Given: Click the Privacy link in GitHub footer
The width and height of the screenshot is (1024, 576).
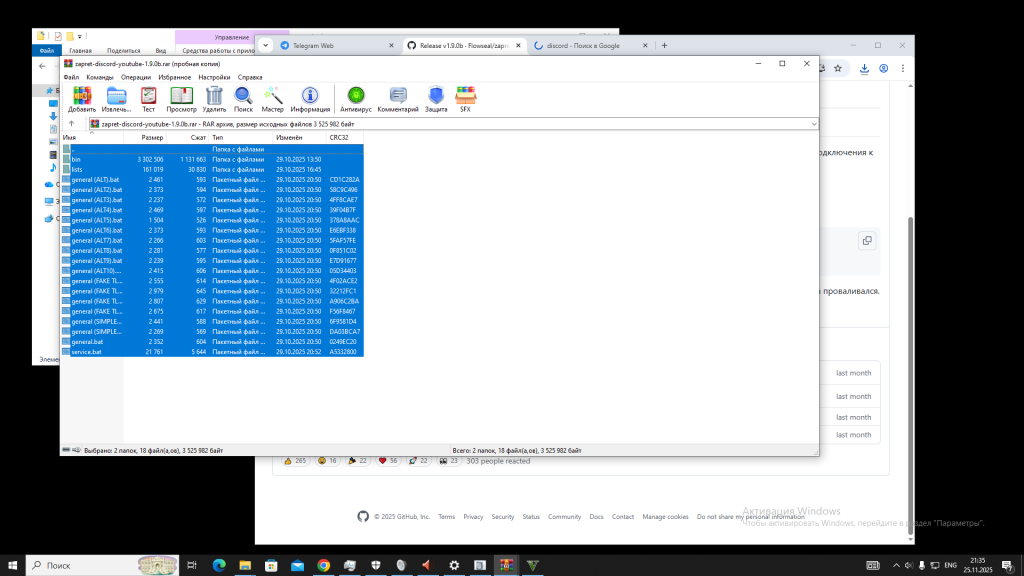Looking at the screenshot, I should pyautogui.click(x=473, y=517).
